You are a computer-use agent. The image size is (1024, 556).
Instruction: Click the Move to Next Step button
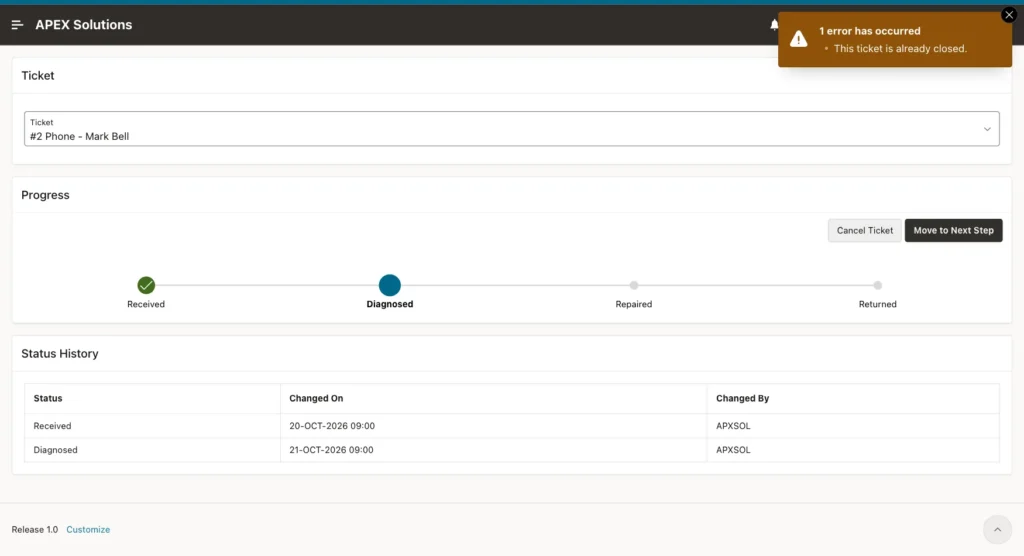pyautogui.click(x=953, y=231)
